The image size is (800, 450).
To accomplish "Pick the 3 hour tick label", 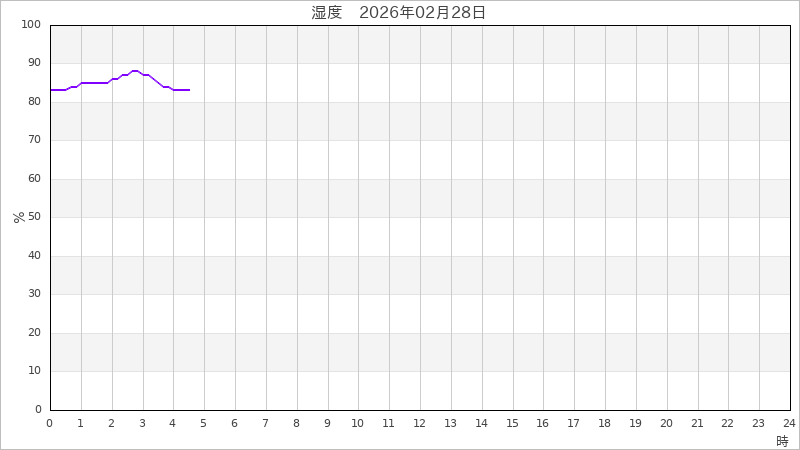I will (x=142, y=423).
